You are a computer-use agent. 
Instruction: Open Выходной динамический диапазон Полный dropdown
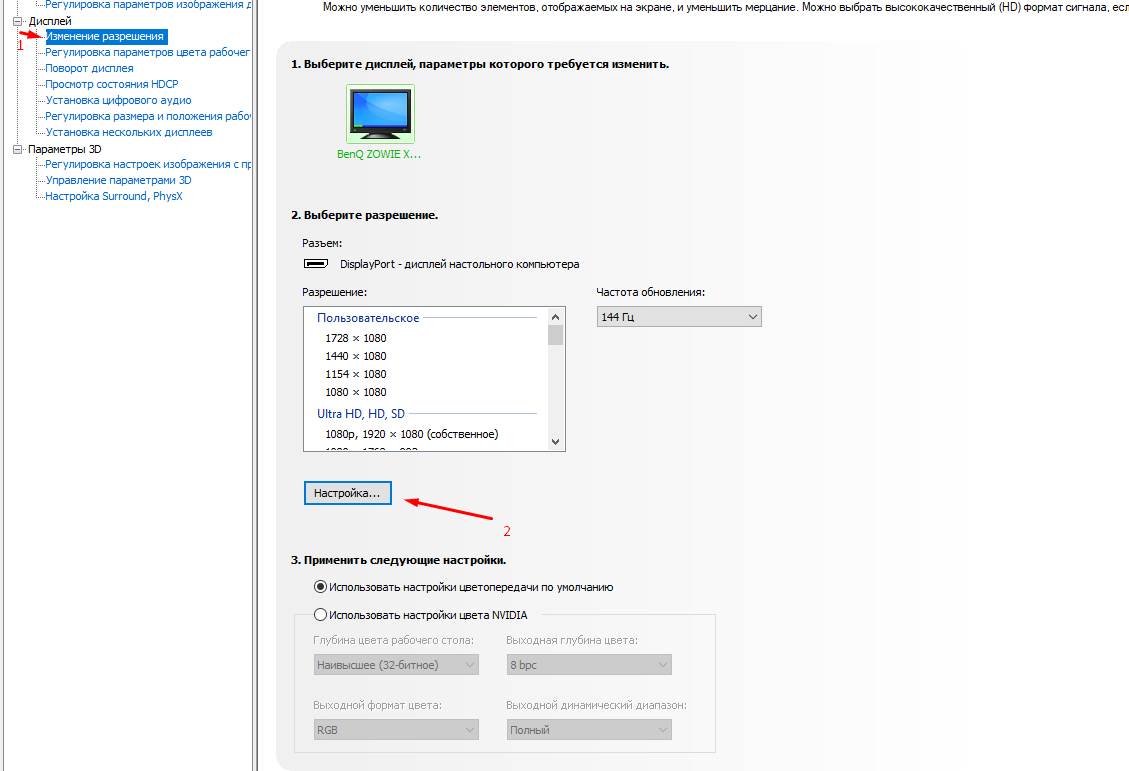[x=589, y=730]
